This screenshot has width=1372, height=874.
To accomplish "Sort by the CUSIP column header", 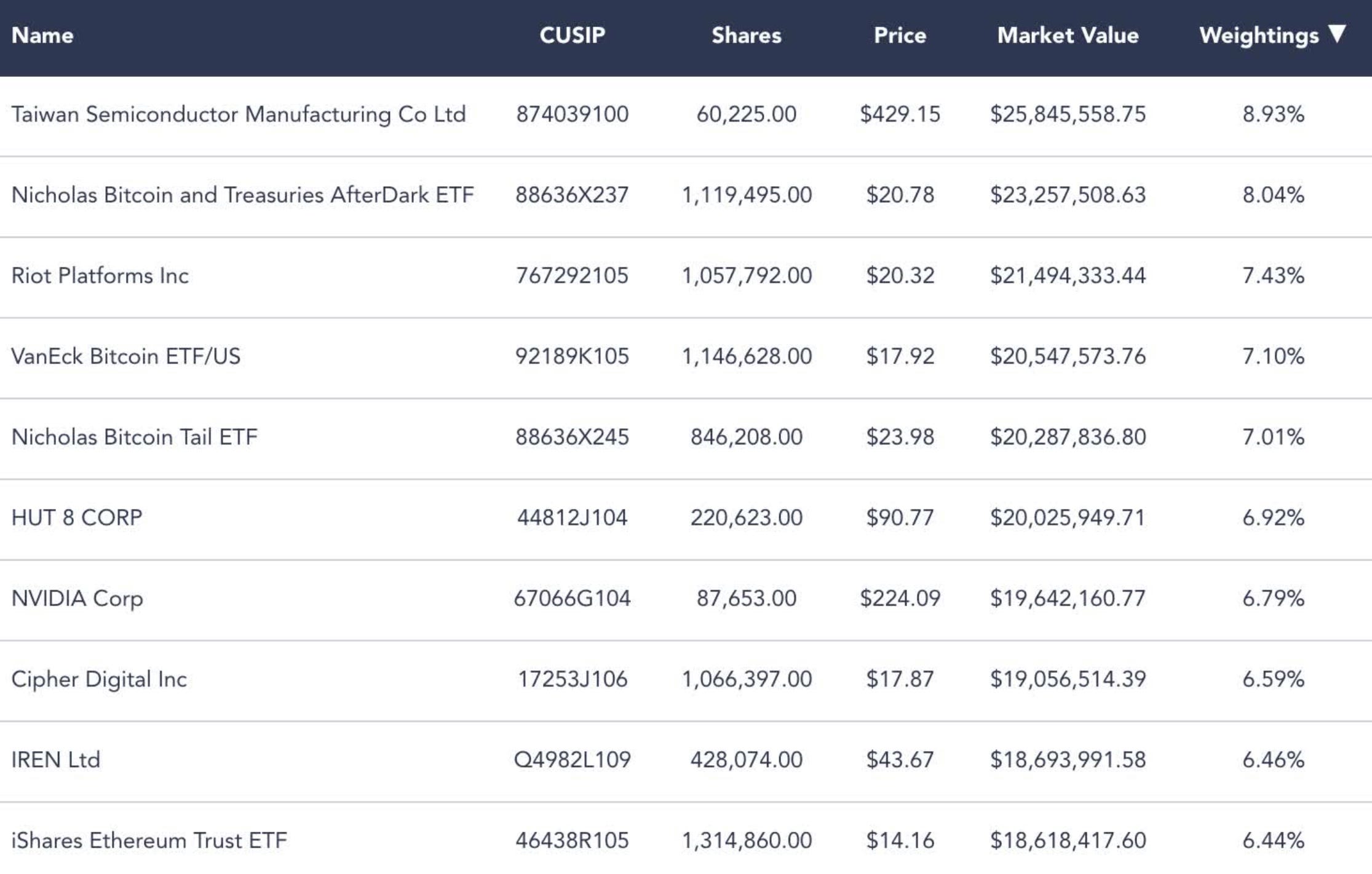I will [572, 36].
